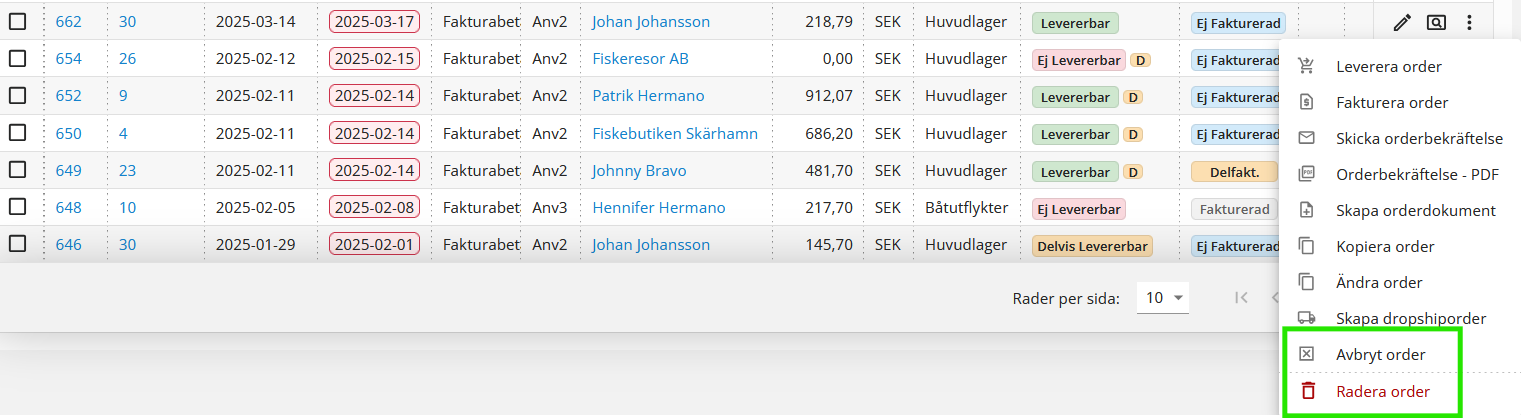Select Skapa orderdokument menu entry
1521x418 pixels.
point(1415,211)
